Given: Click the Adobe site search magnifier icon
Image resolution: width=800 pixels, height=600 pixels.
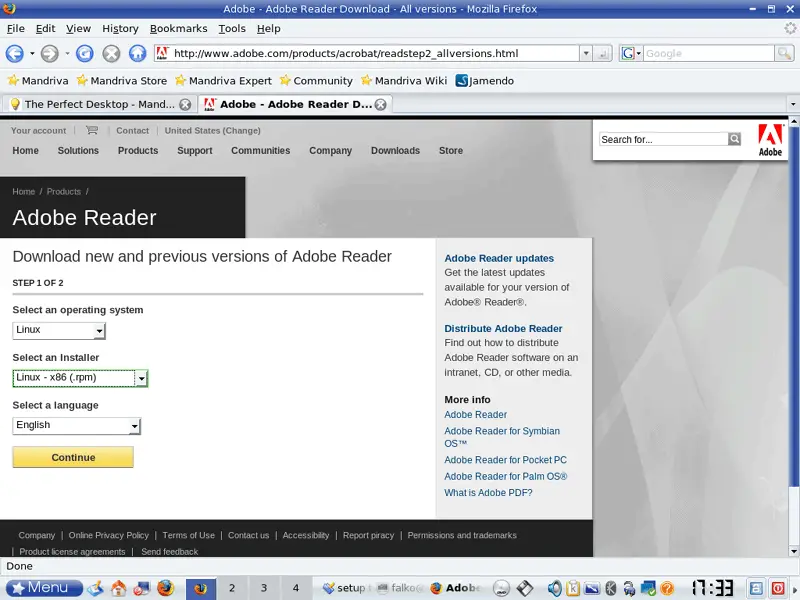Looking at the screenshot, I should (734, 139).
